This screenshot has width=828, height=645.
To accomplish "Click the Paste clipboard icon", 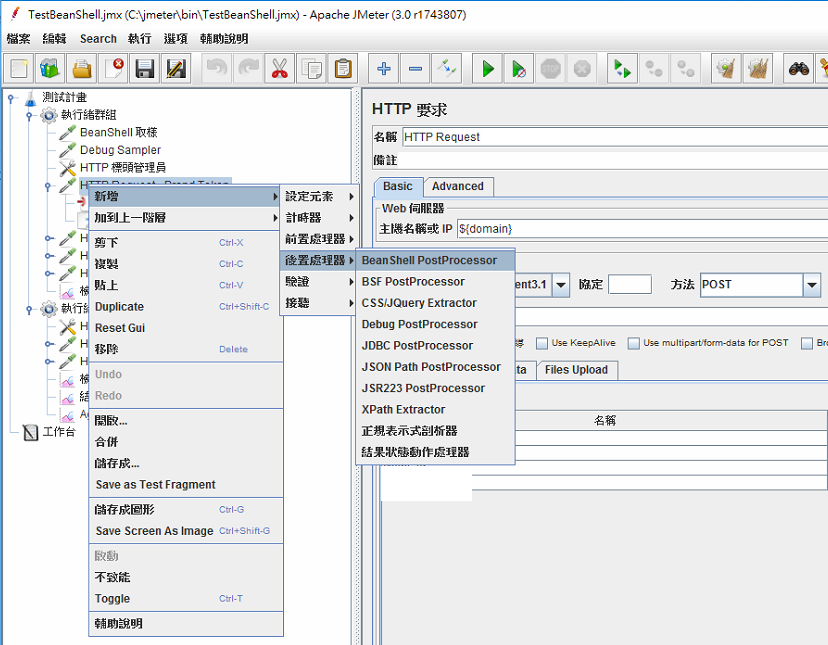I will click(x=343, y=69).
